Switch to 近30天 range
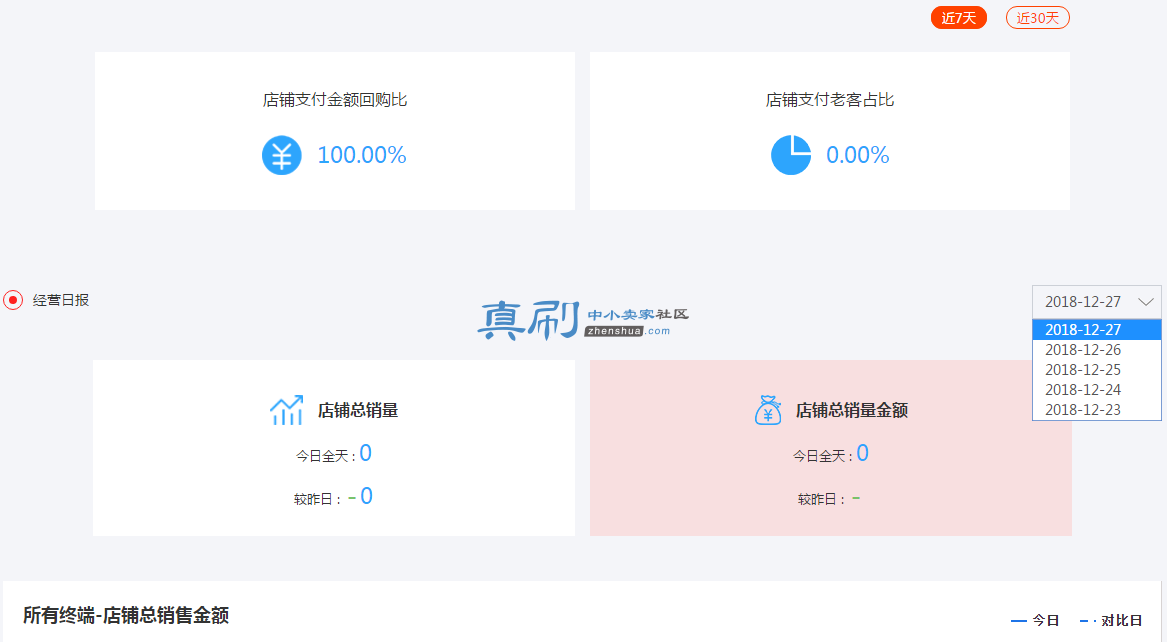This screenshot has height=642, width=1167. (x=1037, y=18)
